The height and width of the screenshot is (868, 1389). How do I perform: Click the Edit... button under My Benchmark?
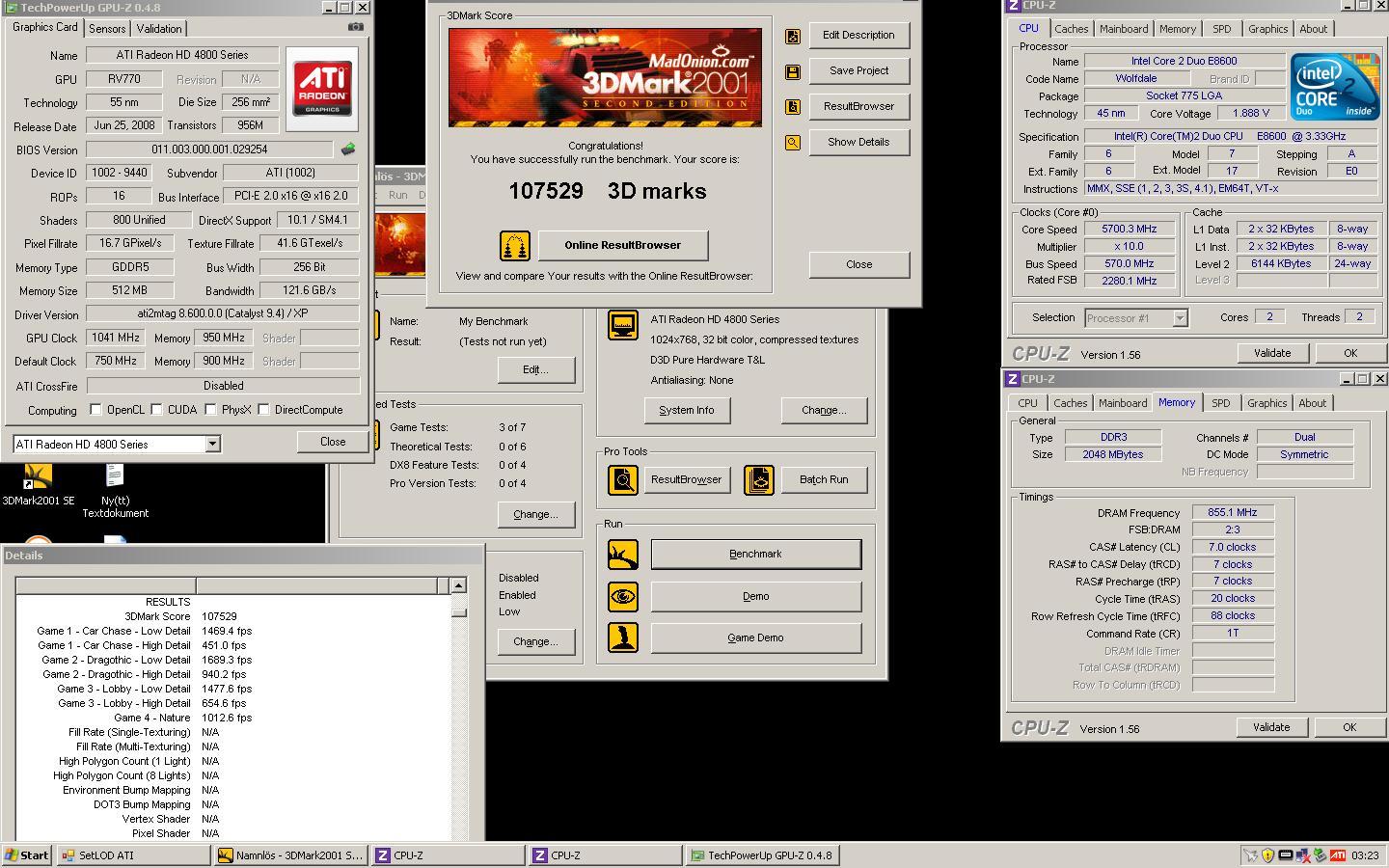[x=535, y=369]
